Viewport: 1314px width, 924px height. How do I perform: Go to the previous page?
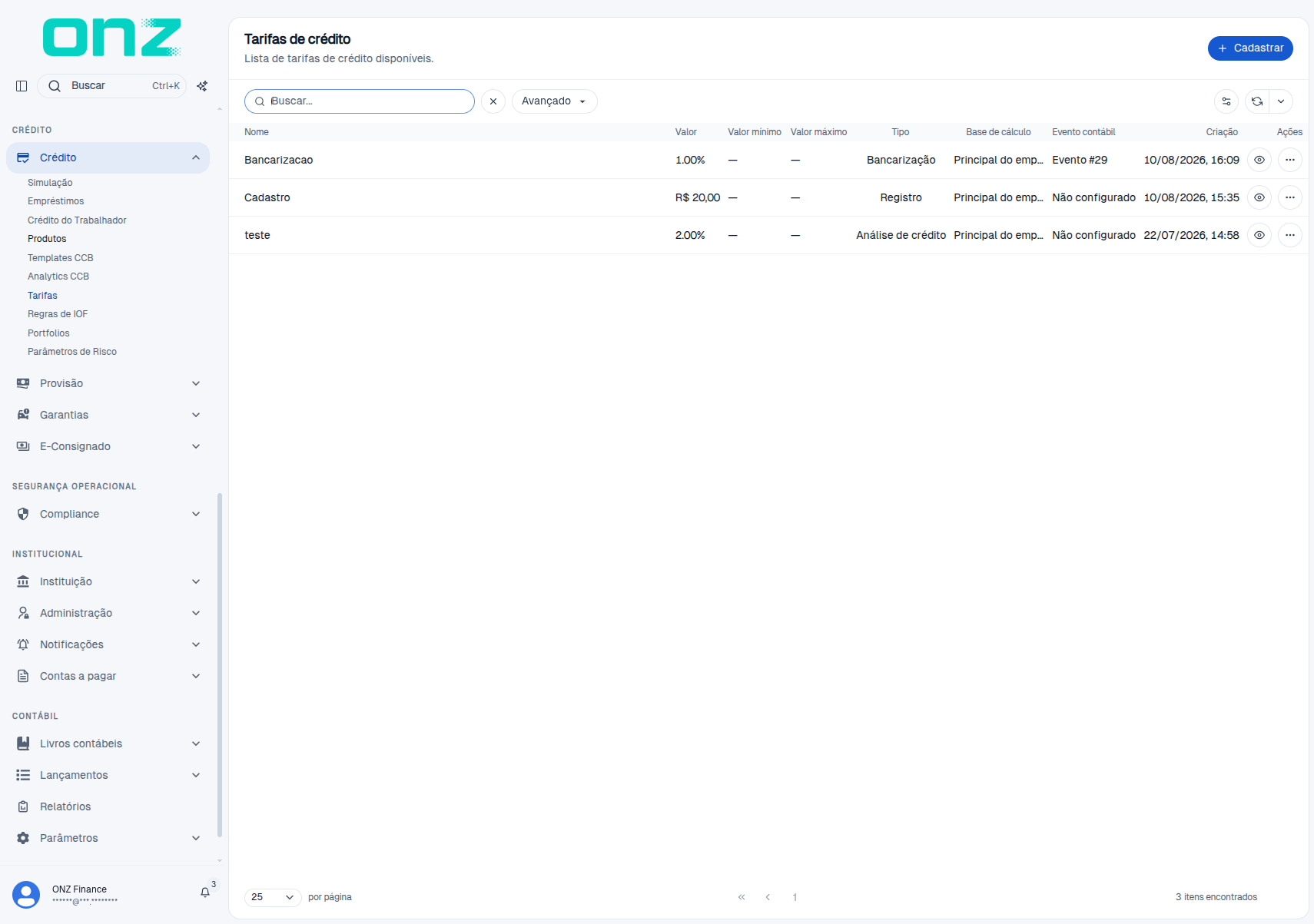[x=768, y=897]
